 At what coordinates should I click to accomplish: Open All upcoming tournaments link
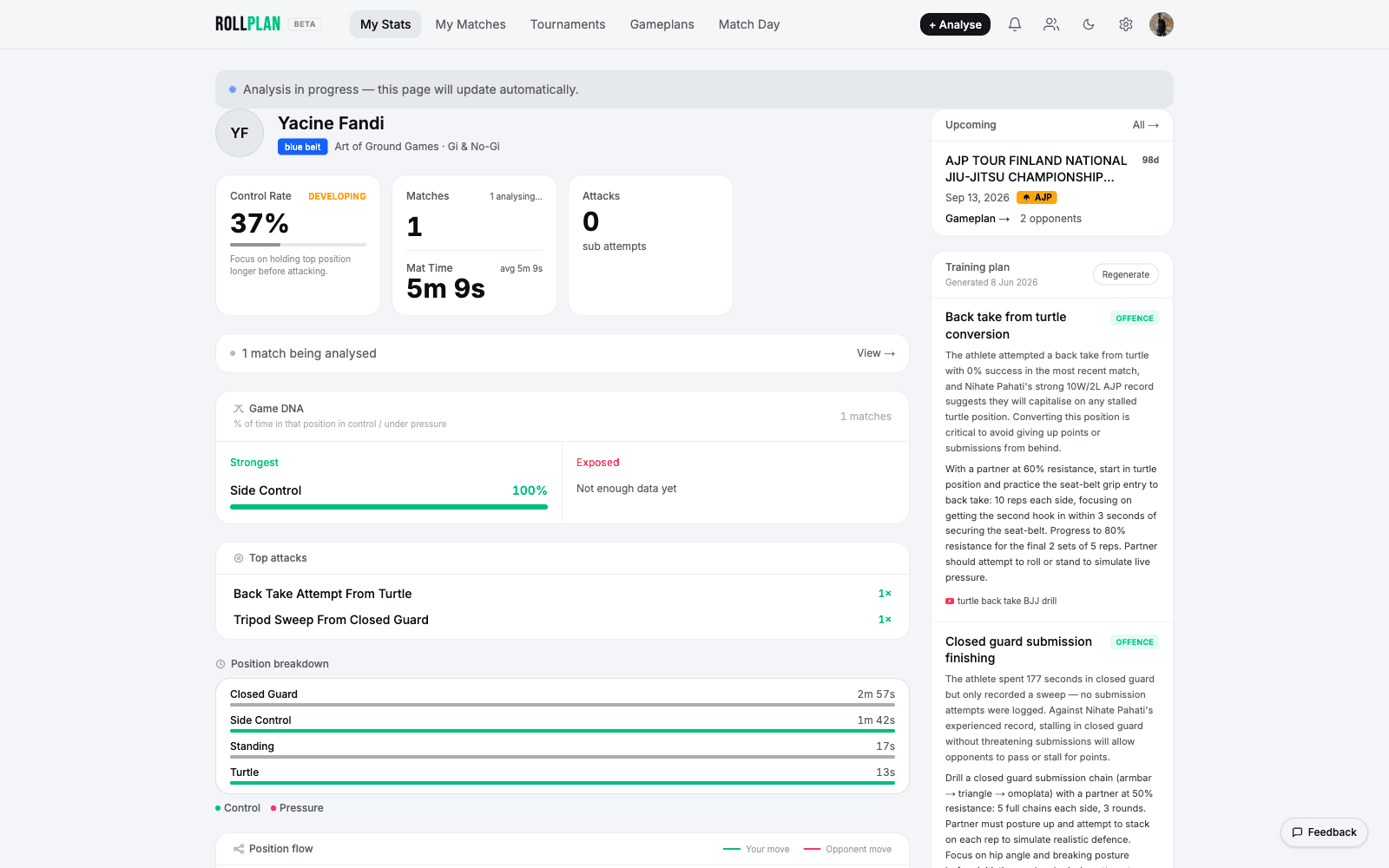(x=1145, y=125)
